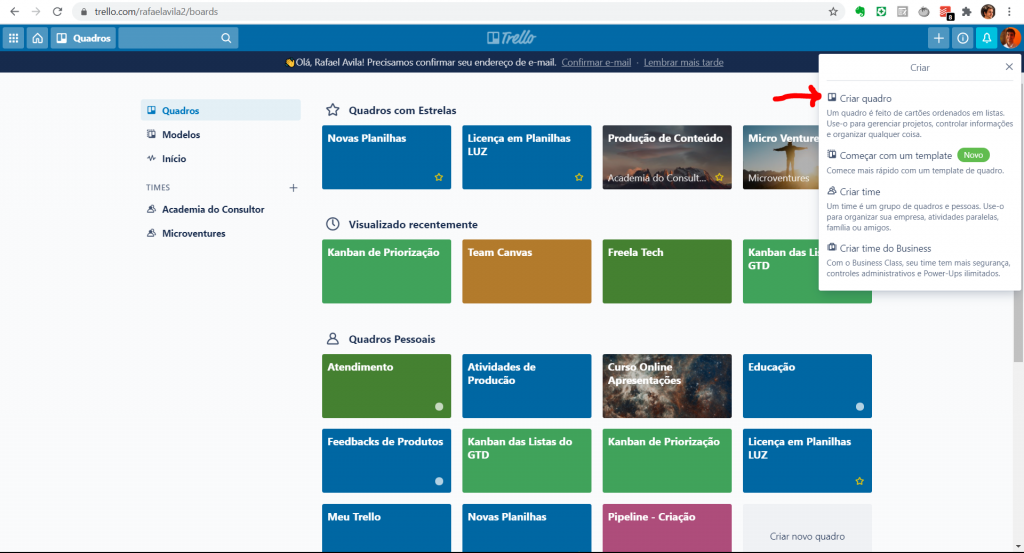The width and height of the screenshot is (1024, 553).
Task: Bookmark page with star icon
Action: (x=833, y=12)
